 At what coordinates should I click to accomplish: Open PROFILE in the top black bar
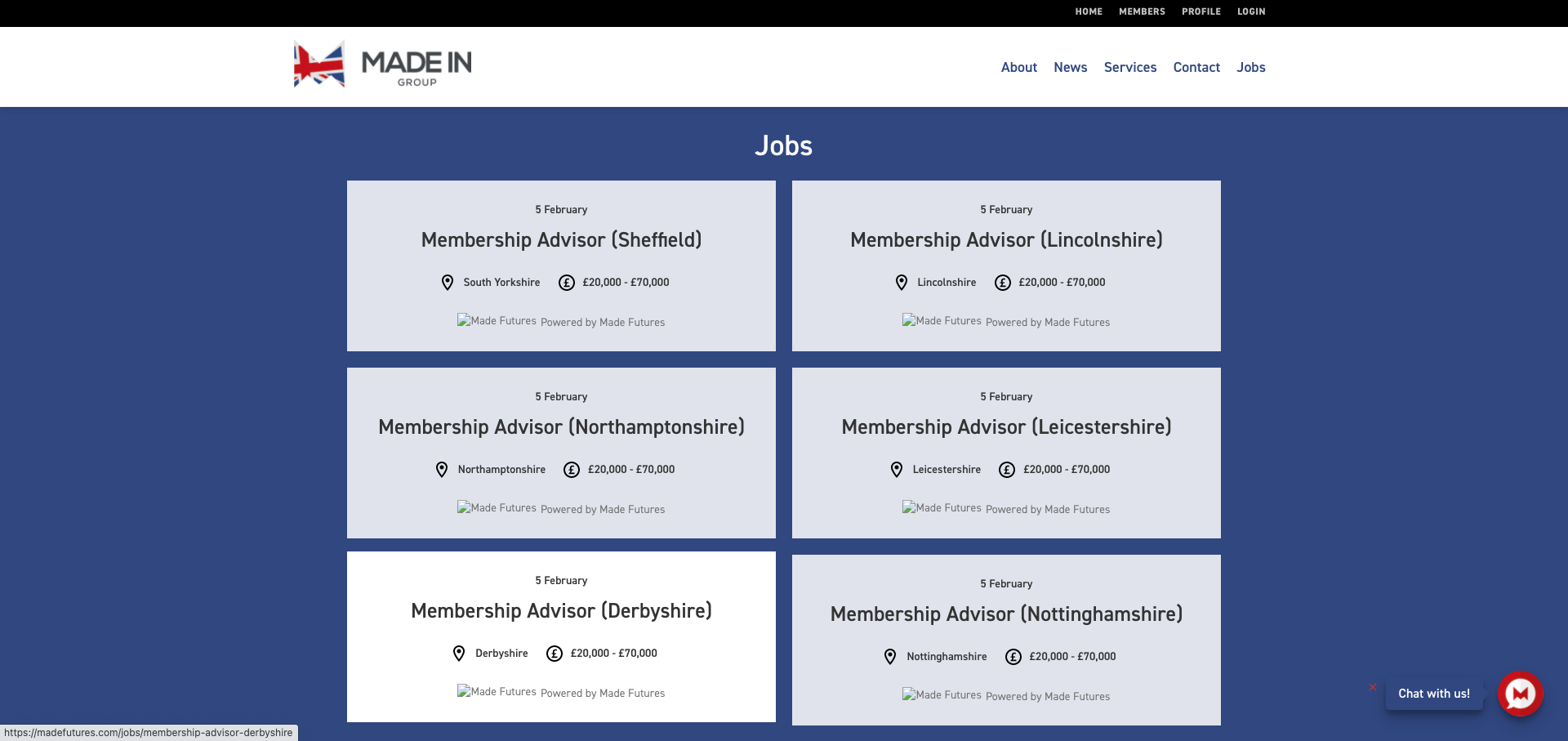pyautogui.click(x=1201, y=11)
